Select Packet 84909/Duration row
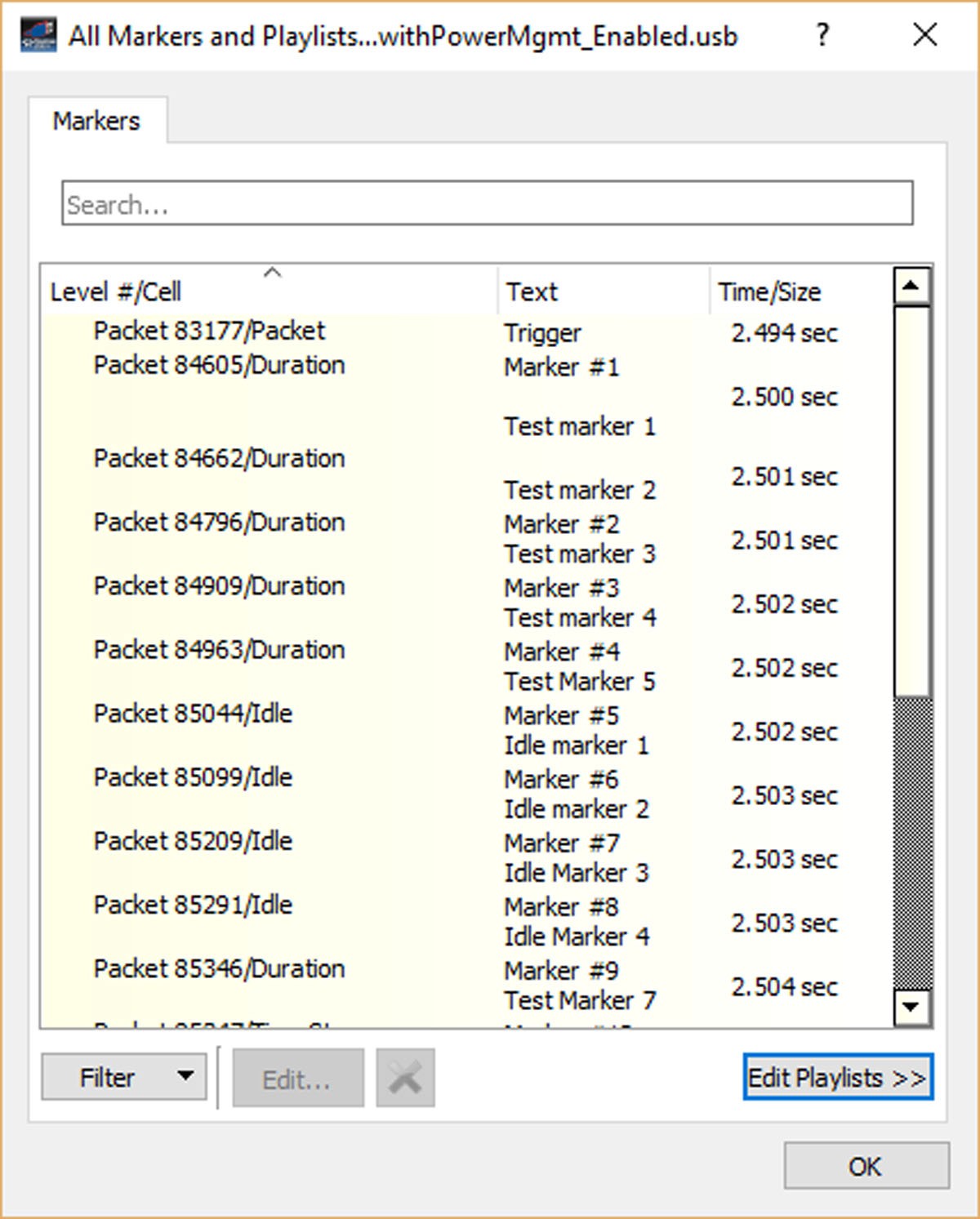 (465, 603)
